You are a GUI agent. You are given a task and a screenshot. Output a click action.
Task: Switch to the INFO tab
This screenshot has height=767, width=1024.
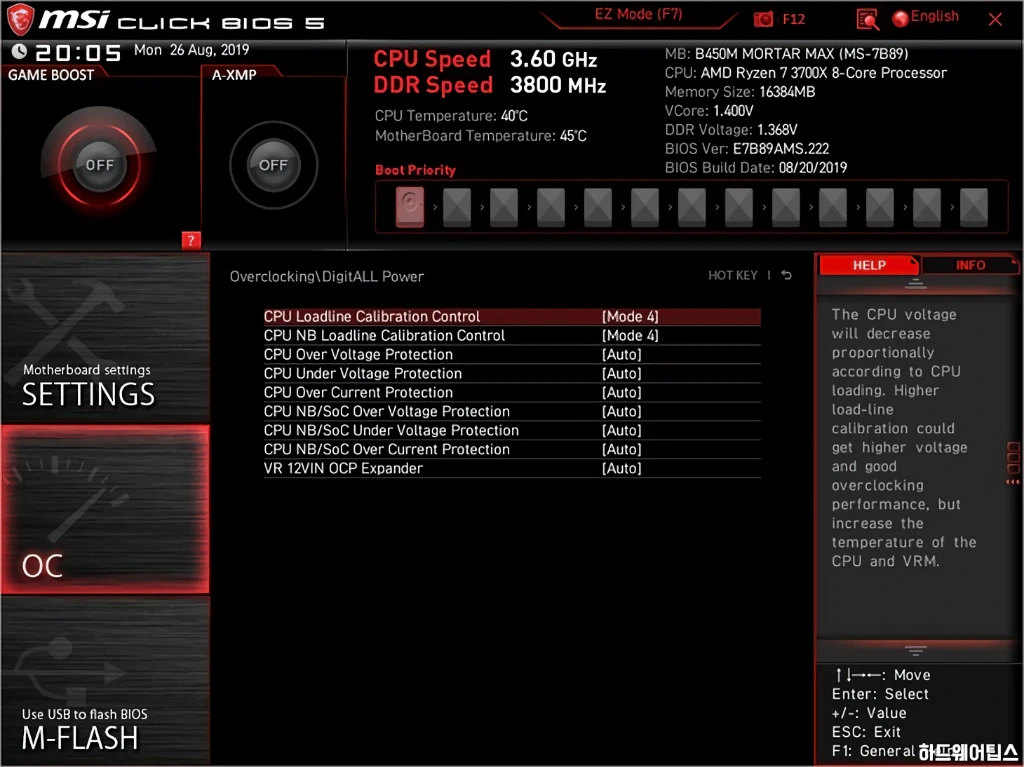coord(970,265)
